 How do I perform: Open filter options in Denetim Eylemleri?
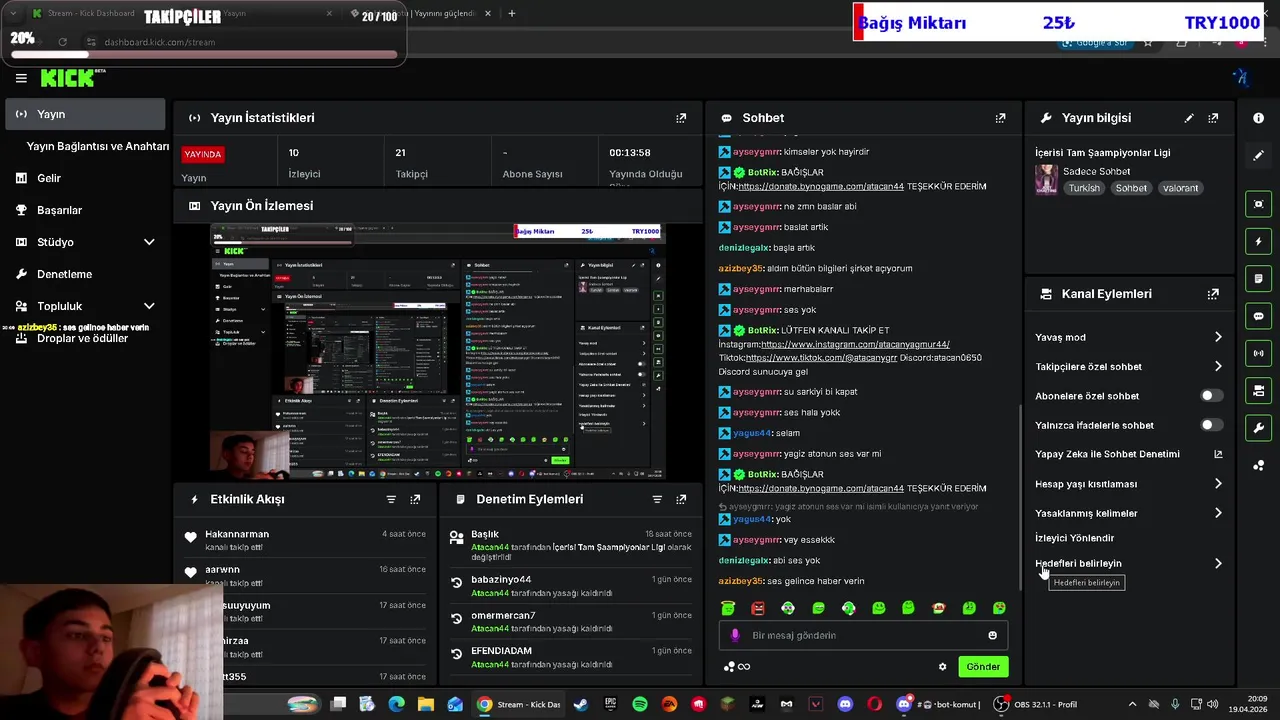pyautogui.click(x=657, y=499)
